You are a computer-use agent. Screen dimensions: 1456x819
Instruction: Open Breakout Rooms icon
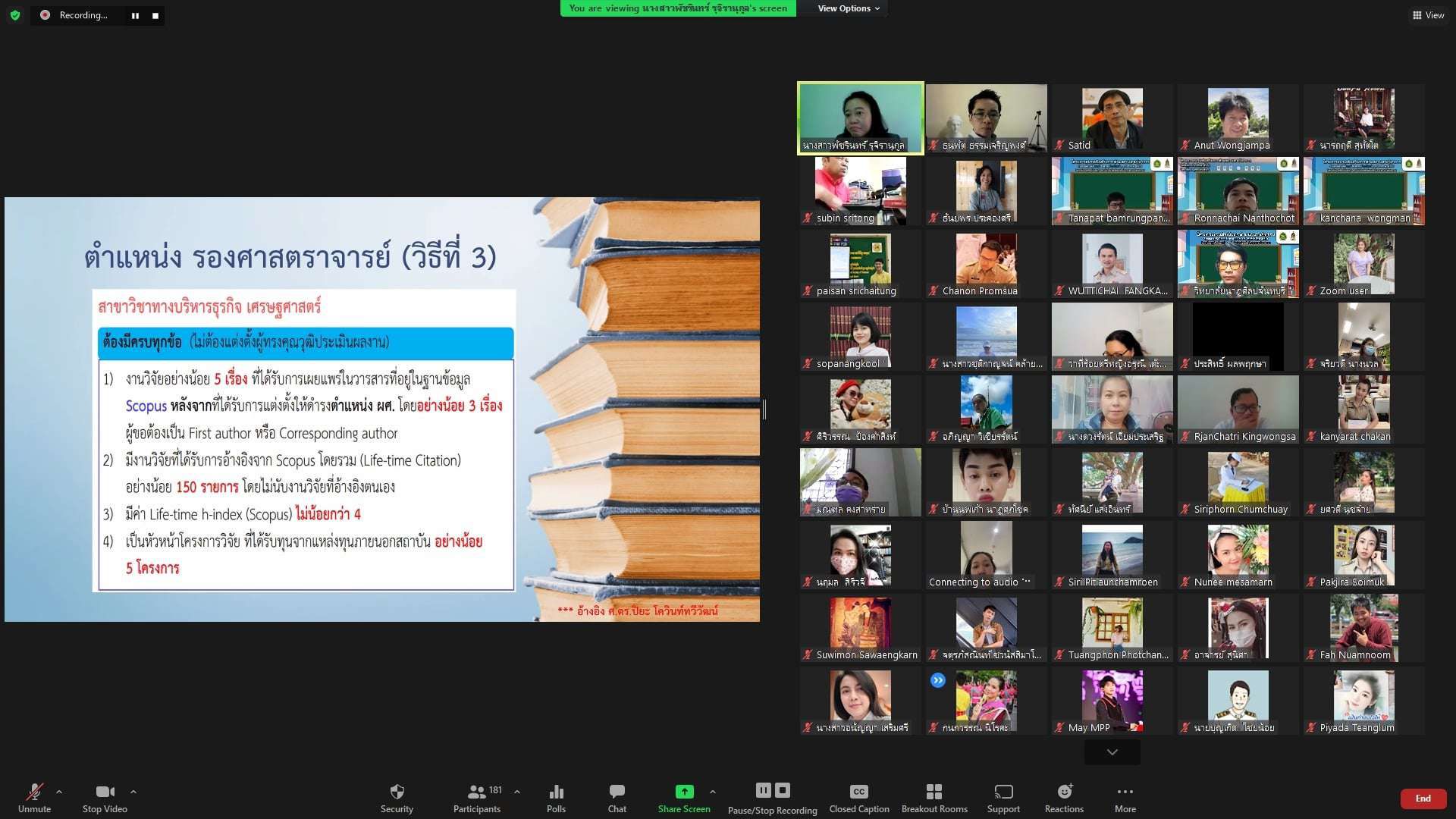(934, 792)
